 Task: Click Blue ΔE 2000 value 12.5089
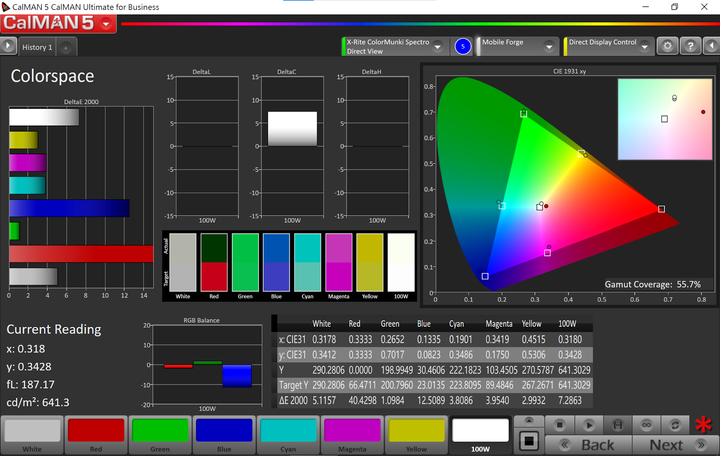(431, 400)
